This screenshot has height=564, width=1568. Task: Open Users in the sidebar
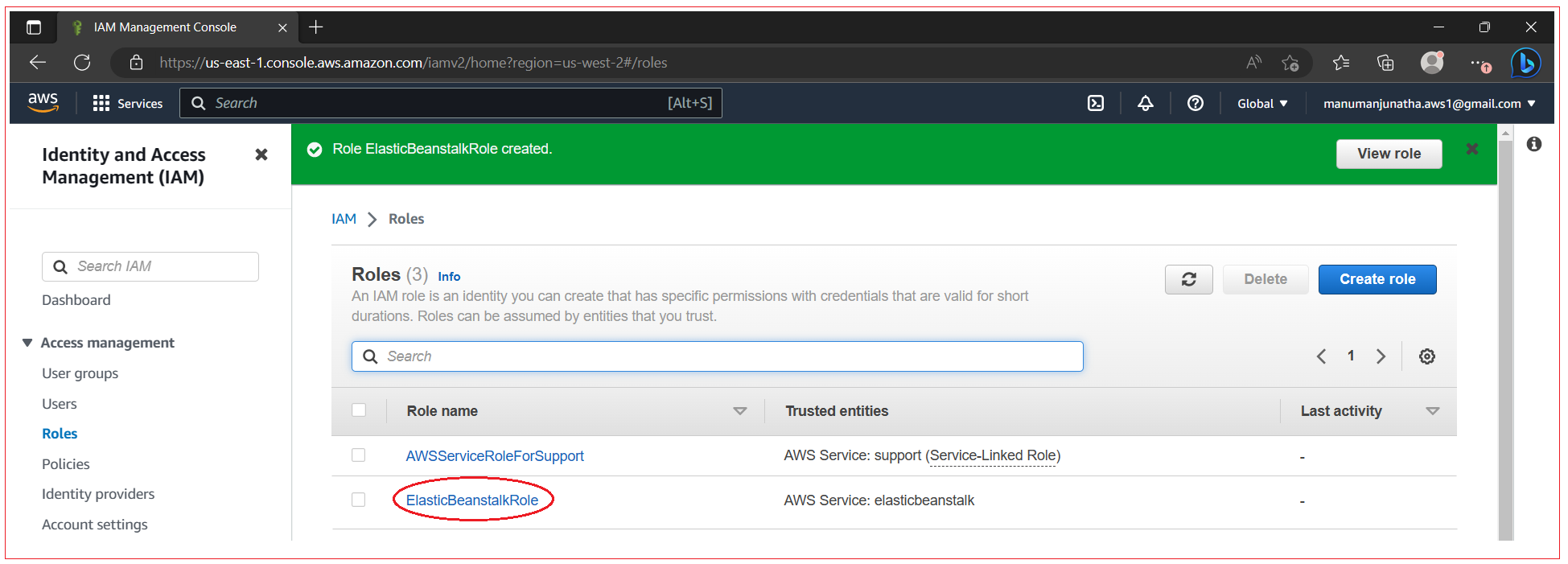60,404
